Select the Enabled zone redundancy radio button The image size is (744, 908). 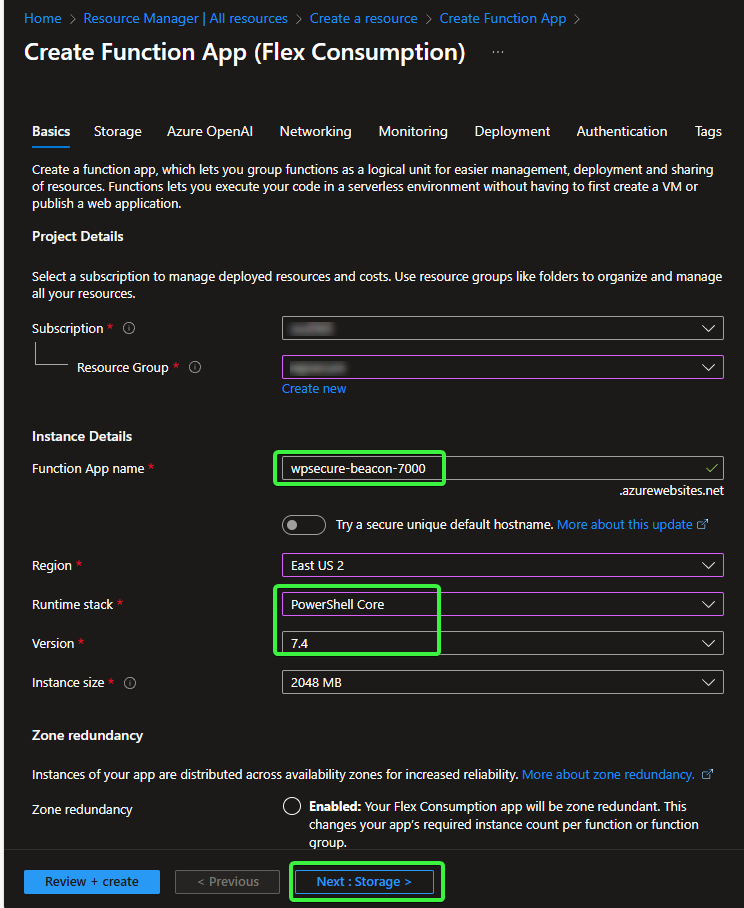point(292,807)
